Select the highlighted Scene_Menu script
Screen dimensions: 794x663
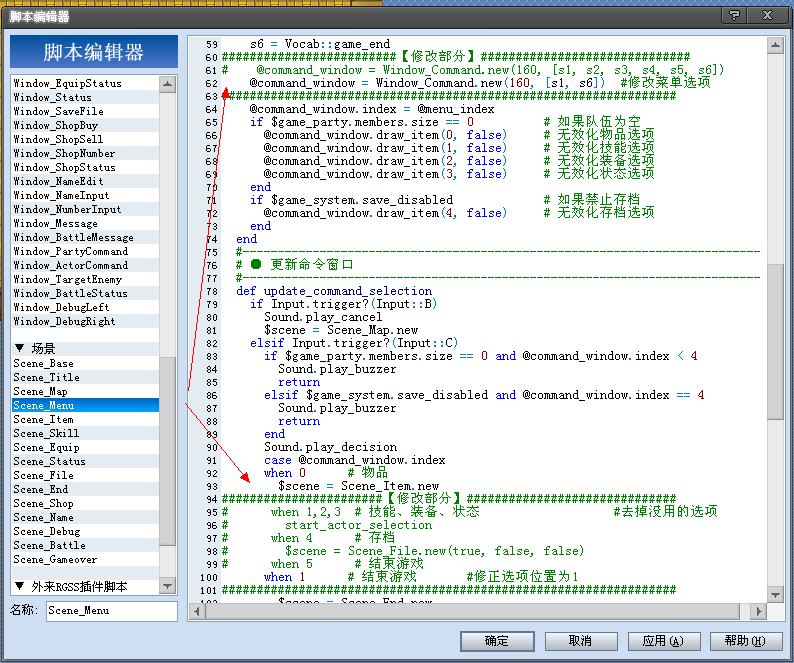pyautogui.click(x=85, y=405)
